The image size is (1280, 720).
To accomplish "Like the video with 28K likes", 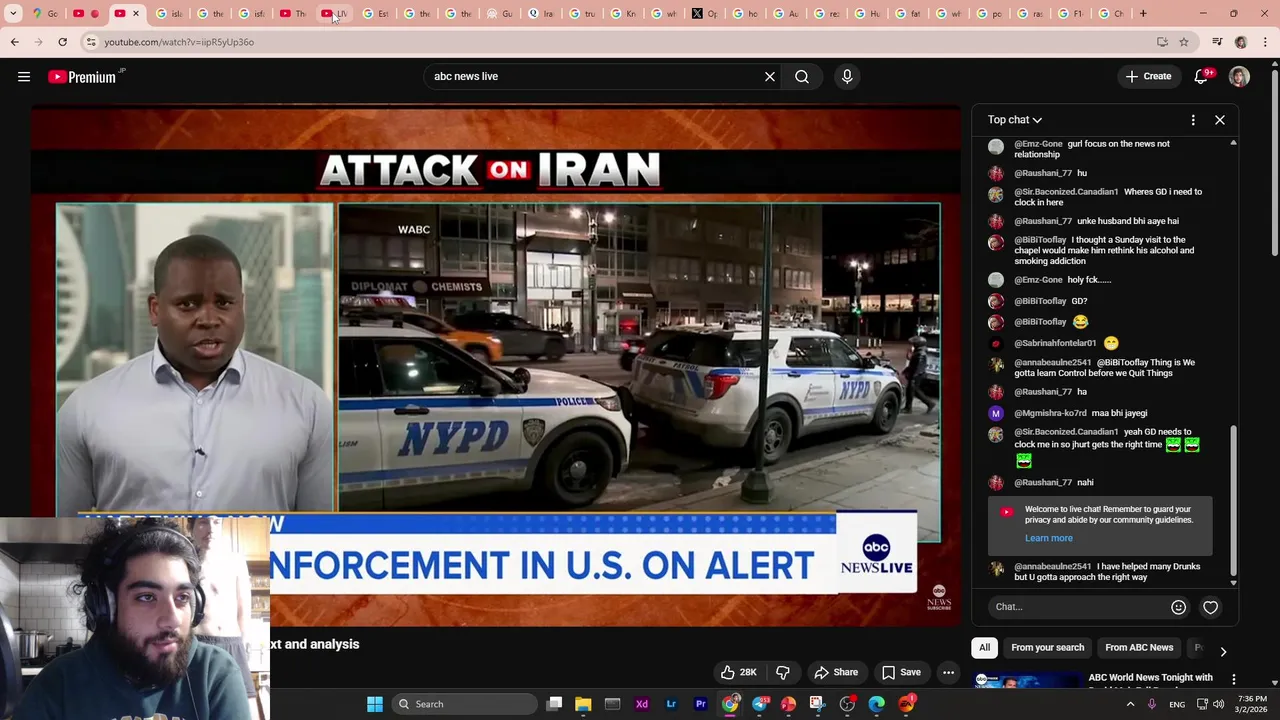I will coord(738,672).
